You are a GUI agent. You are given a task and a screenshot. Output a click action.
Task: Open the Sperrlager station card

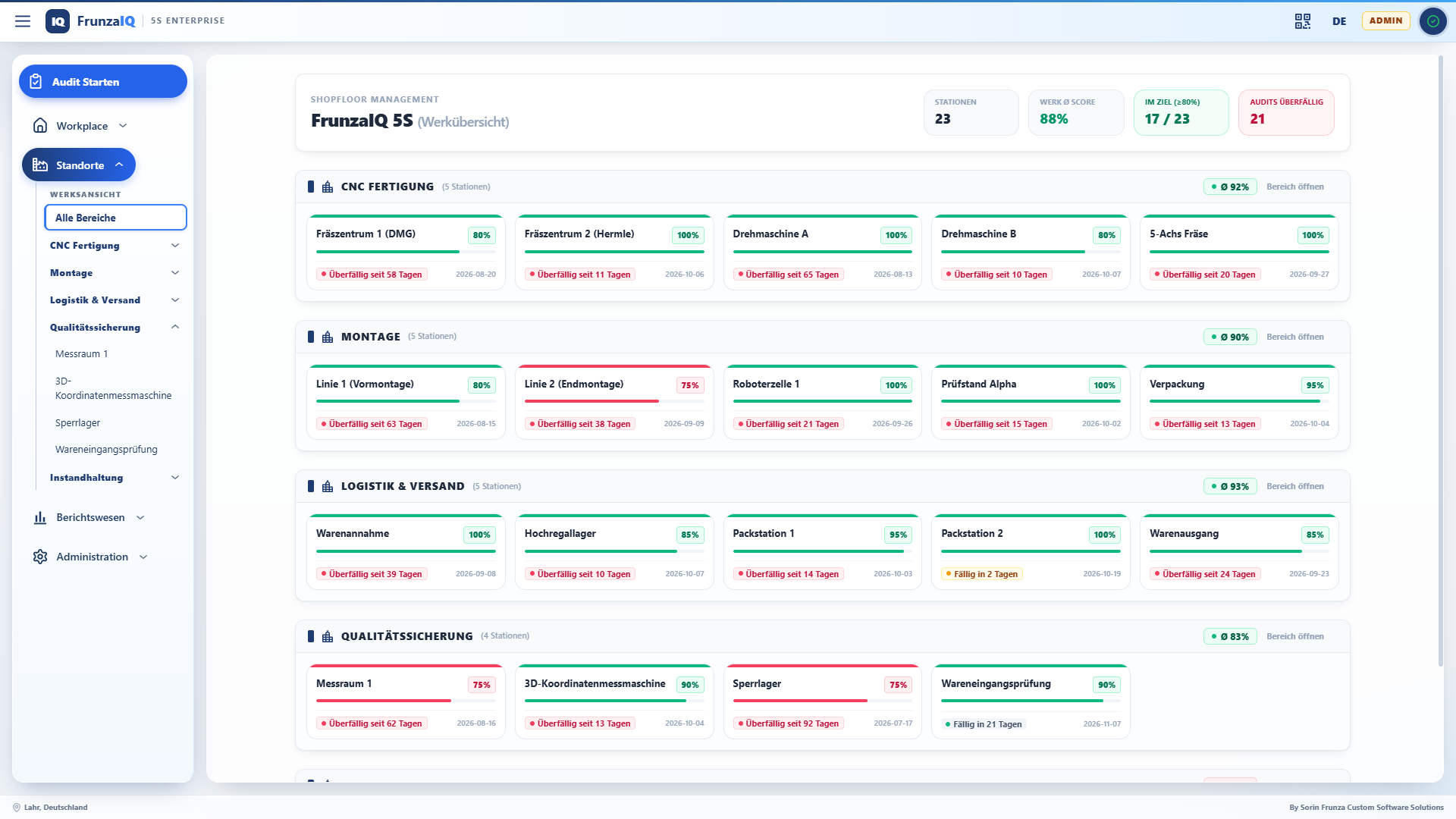pos(822,701)
